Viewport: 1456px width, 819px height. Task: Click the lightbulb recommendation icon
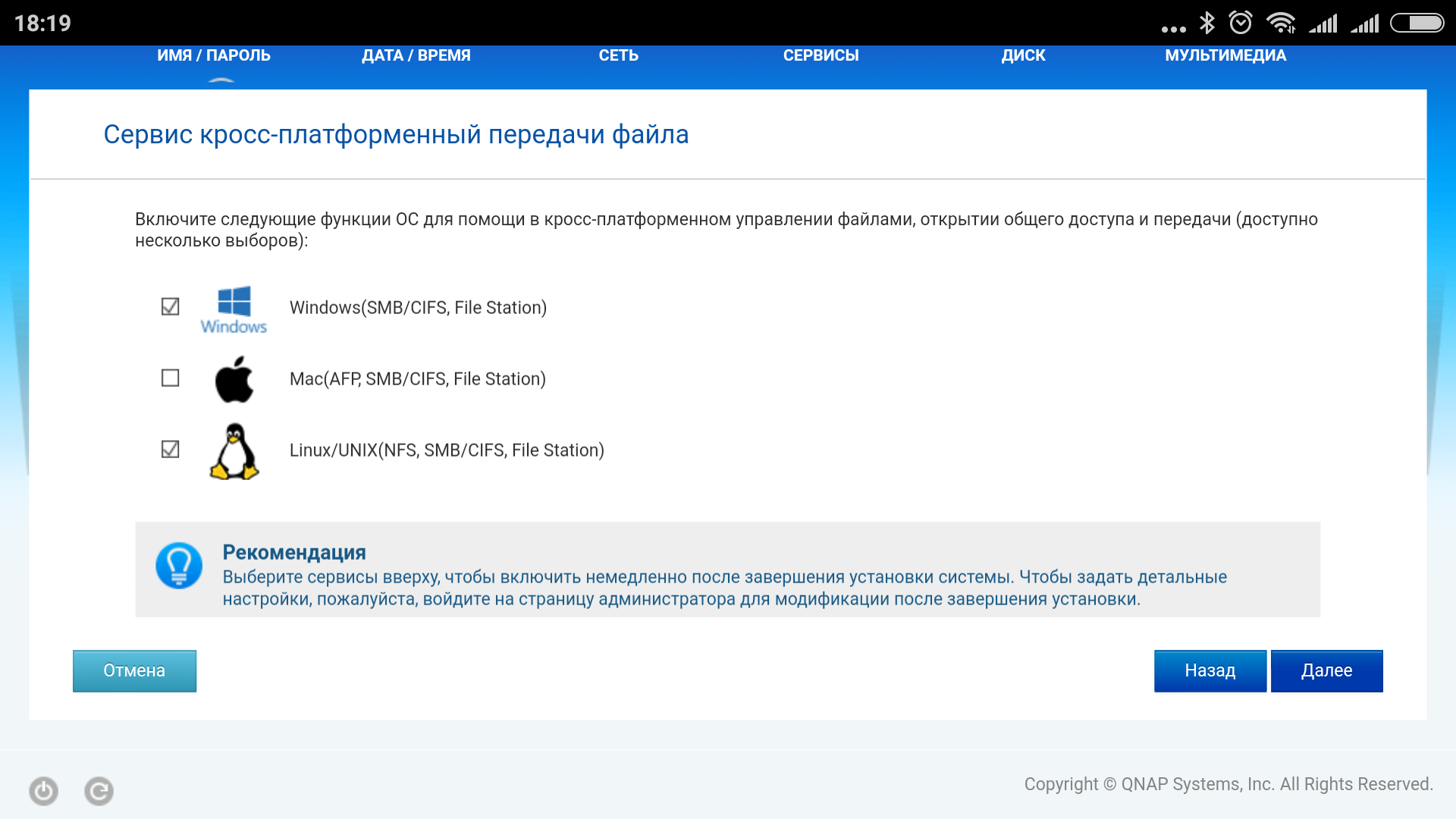[179, 566]
